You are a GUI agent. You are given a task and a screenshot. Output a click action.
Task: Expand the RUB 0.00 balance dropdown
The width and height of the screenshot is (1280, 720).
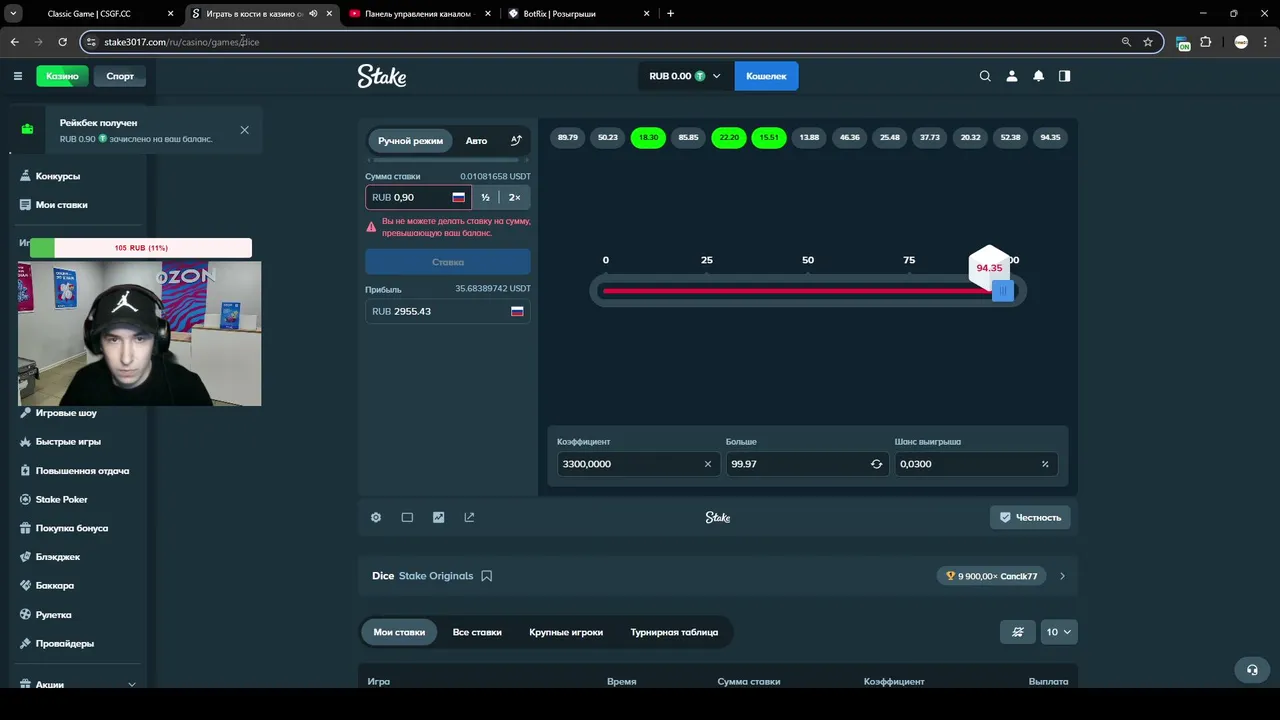pos(685,76)
